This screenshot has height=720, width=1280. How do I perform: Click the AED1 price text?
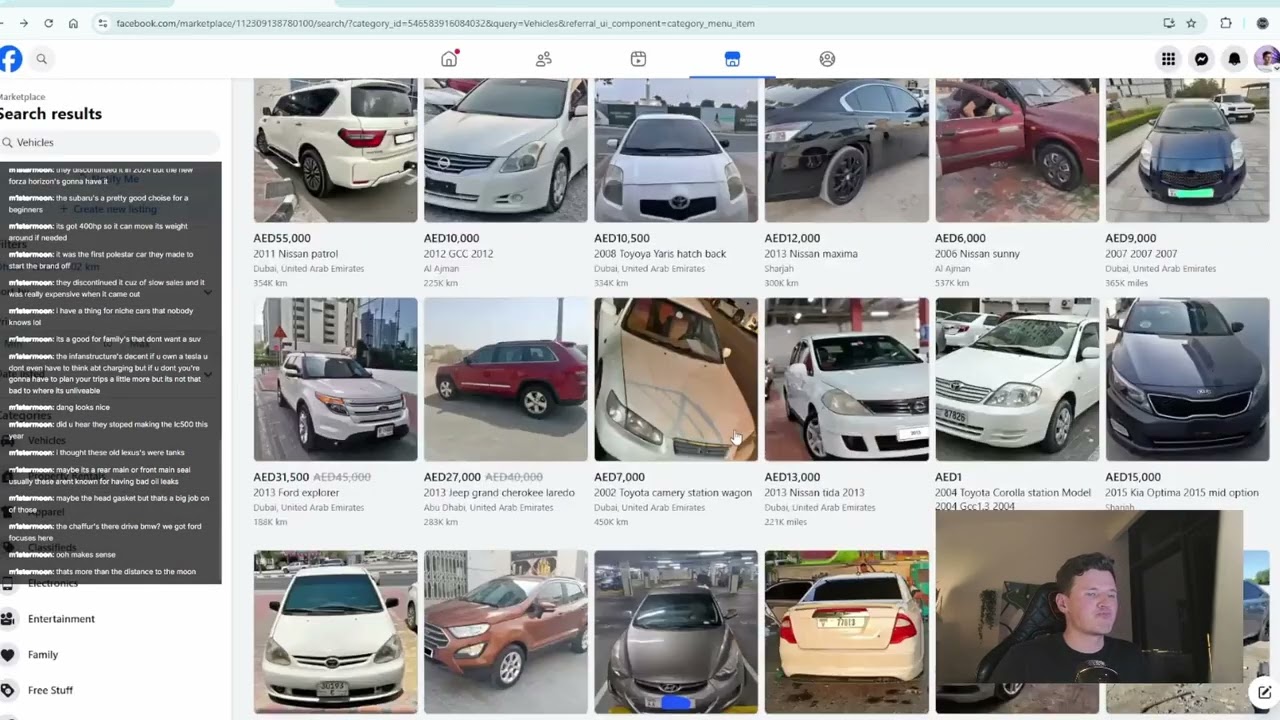tap(948, 477)
